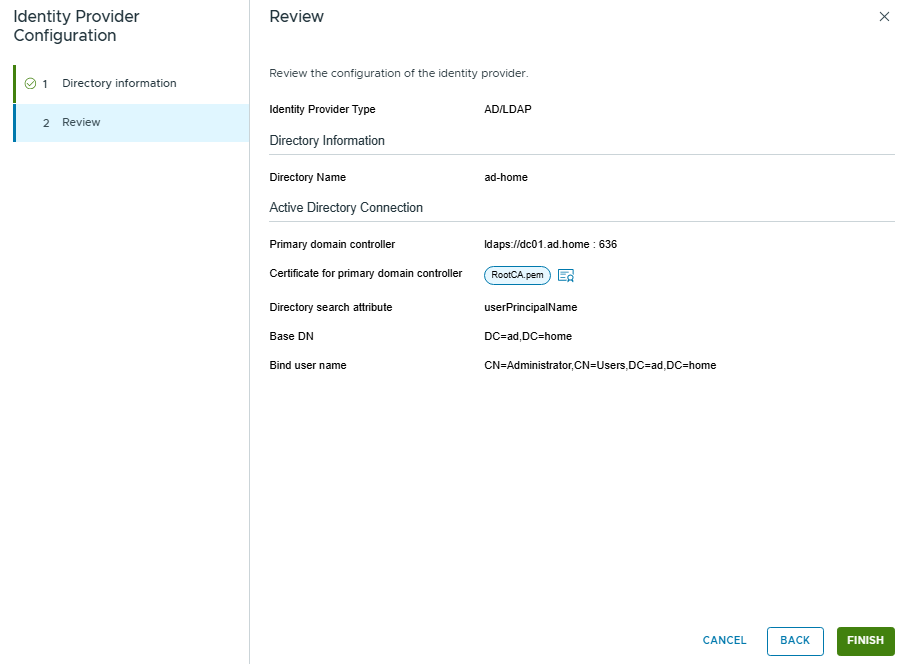The image size is (901, 664).
Task: Select the ldaps://dc01.ad.home primary controller value
Action: 550,244
